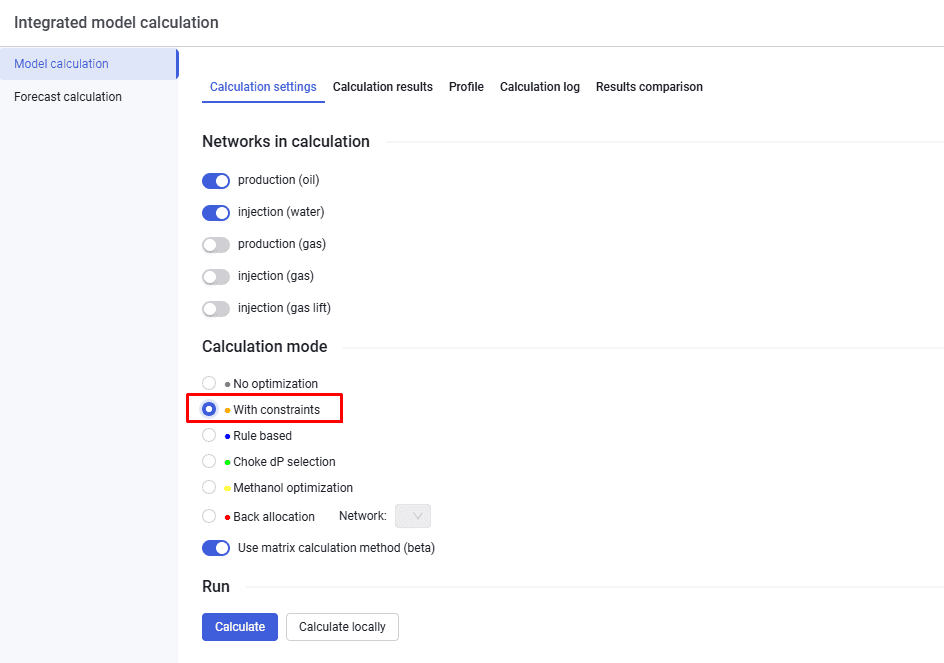Disable the injection (water) network toggle
The width and height of the screenshot is (944, 663).
click(x=216, y=213)
